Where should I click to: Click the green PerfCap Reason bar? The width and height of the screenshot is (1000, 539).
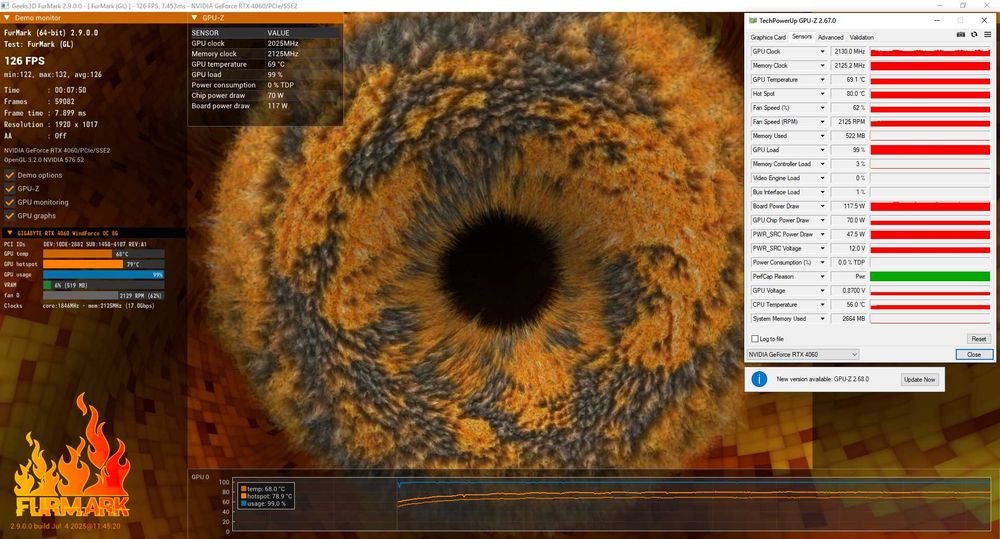tap(930, 276)
